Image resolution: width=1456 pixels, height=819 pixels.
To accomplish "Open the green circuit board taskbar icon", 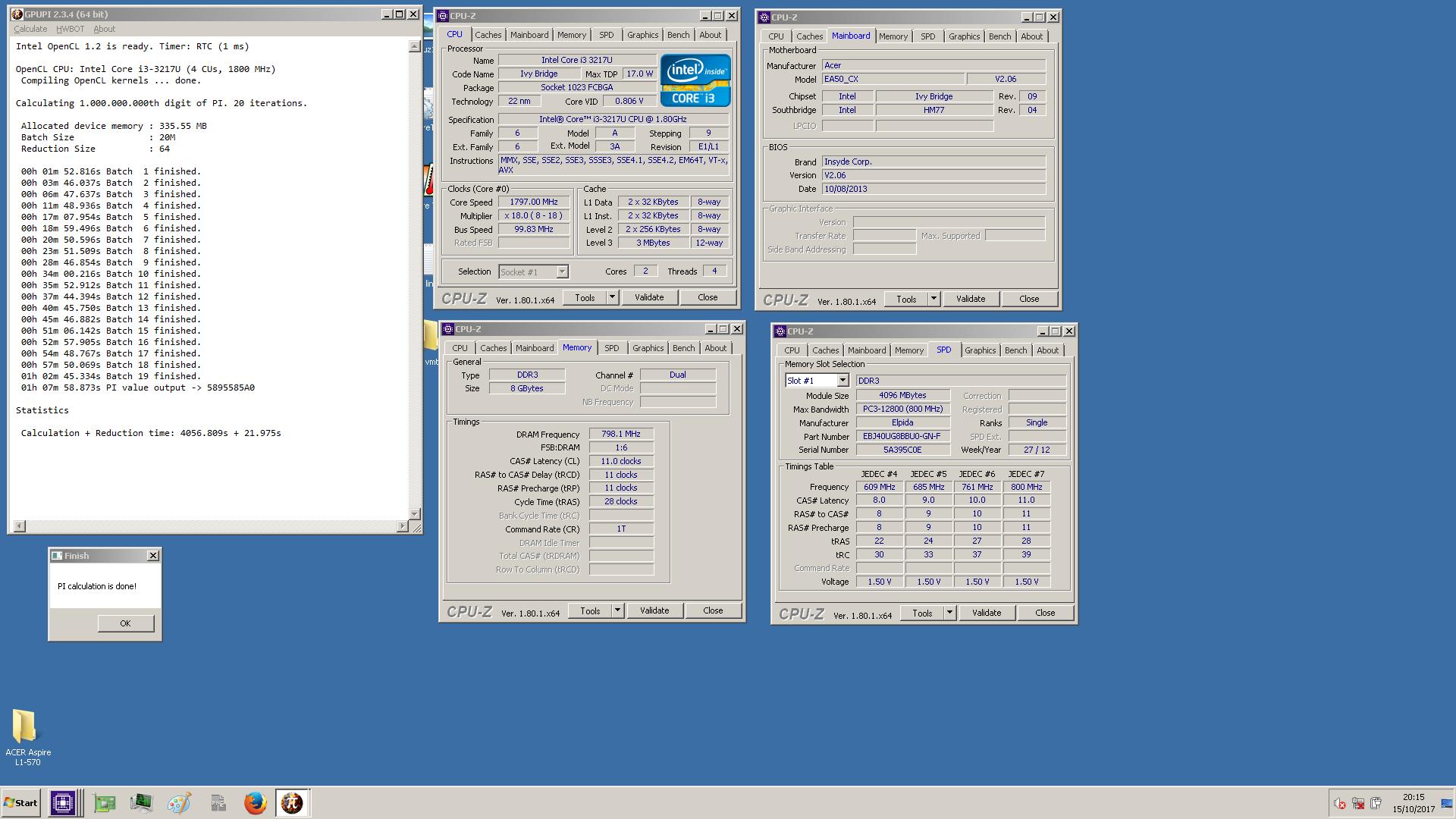I will tap(105, 803).
